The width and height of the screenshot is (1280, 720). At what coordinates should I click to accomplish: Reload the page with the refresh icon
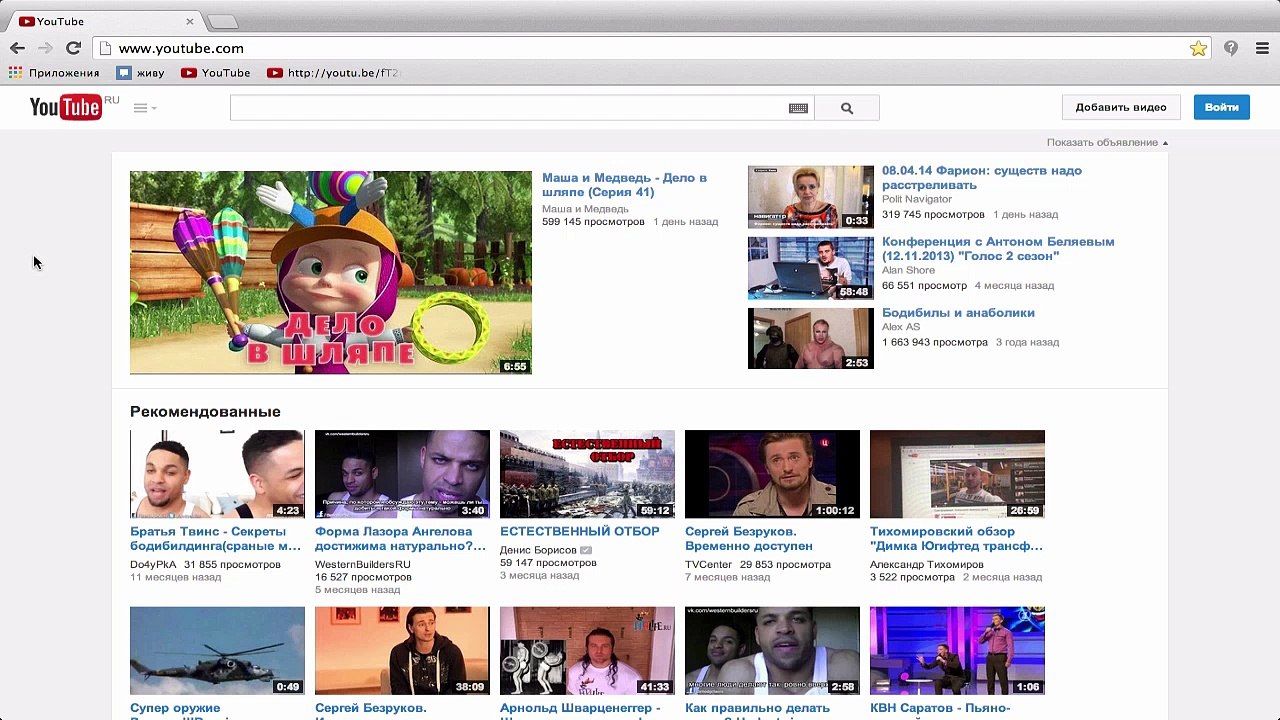[73, 48]
